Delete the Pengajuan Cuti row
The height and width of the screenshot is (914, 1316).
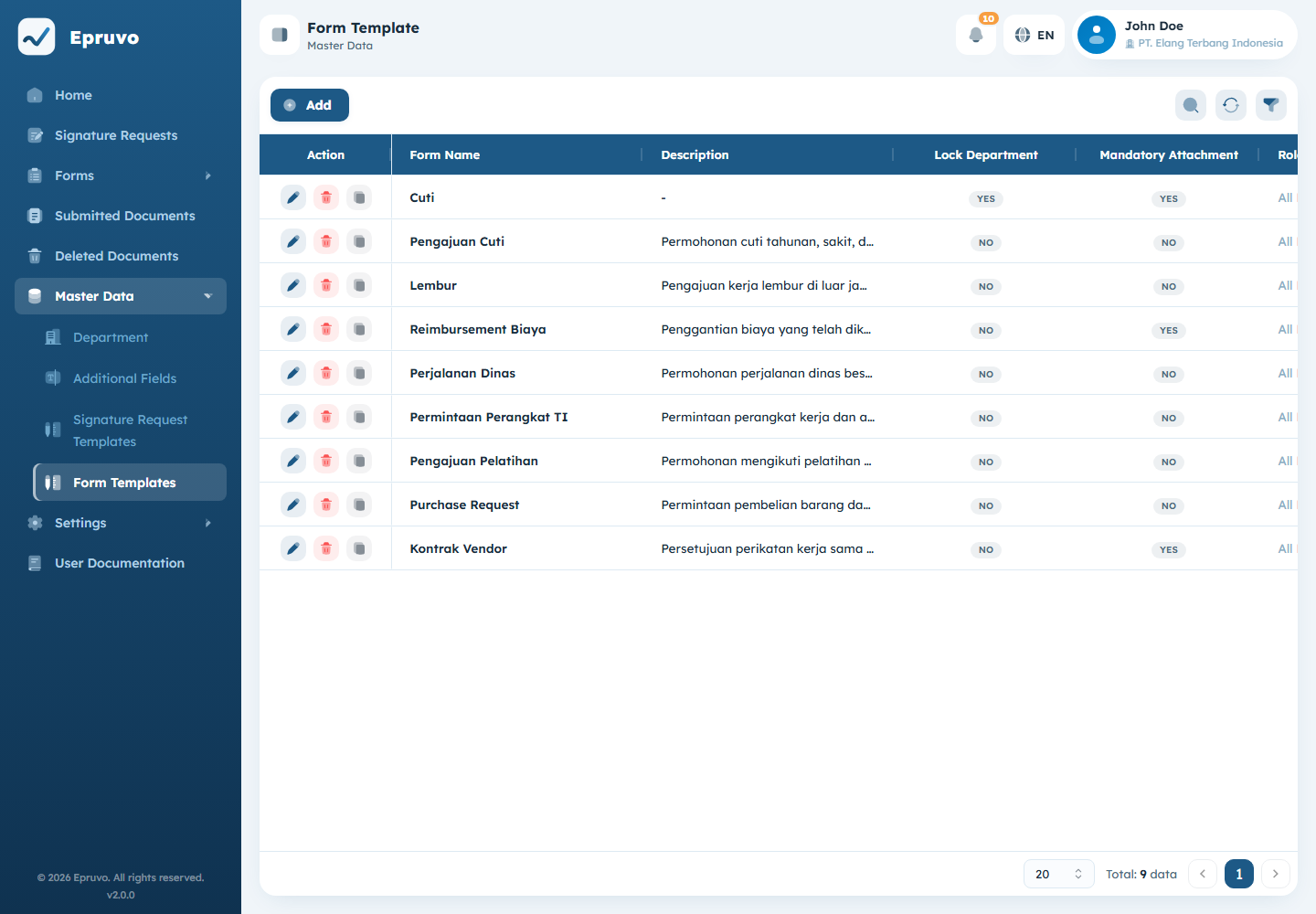point(326,241)
